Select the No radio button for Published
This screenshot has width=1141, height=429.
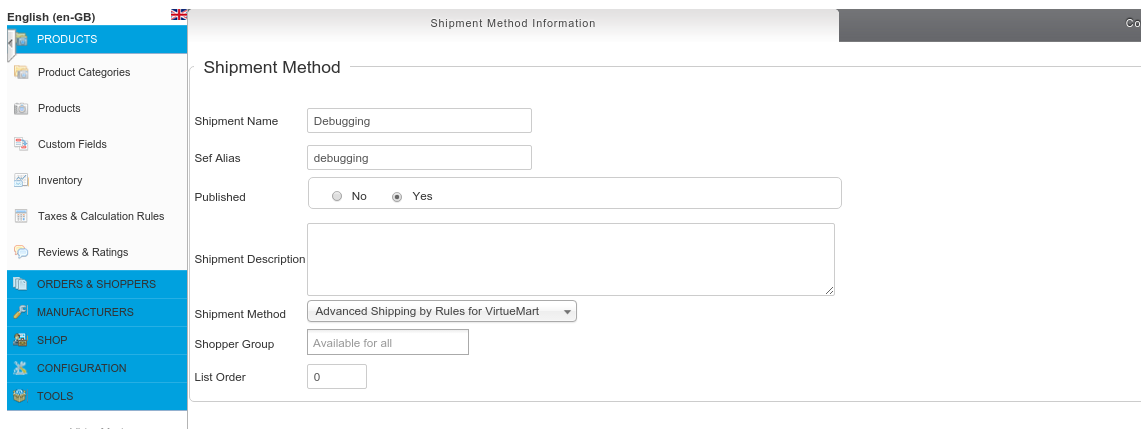point(337,197)
